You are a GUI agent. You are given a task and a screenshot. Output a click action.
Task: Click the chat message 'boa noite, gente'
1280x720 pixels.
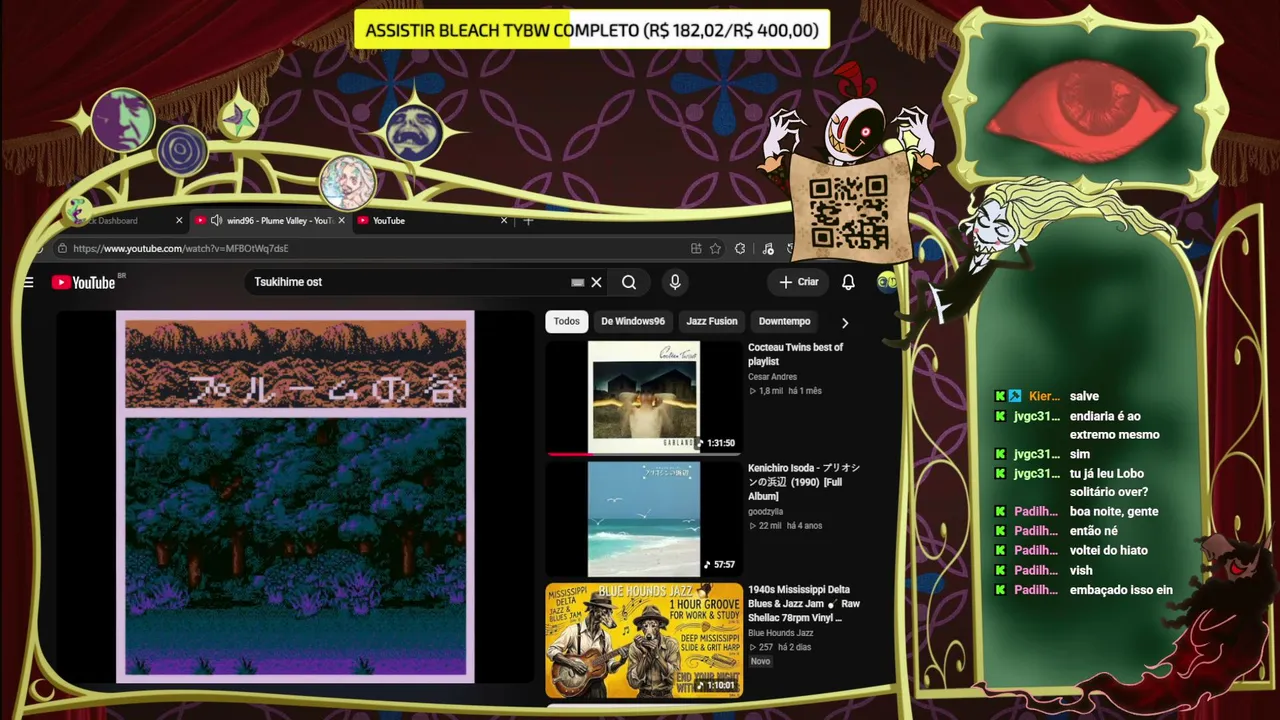[1114, 511]
